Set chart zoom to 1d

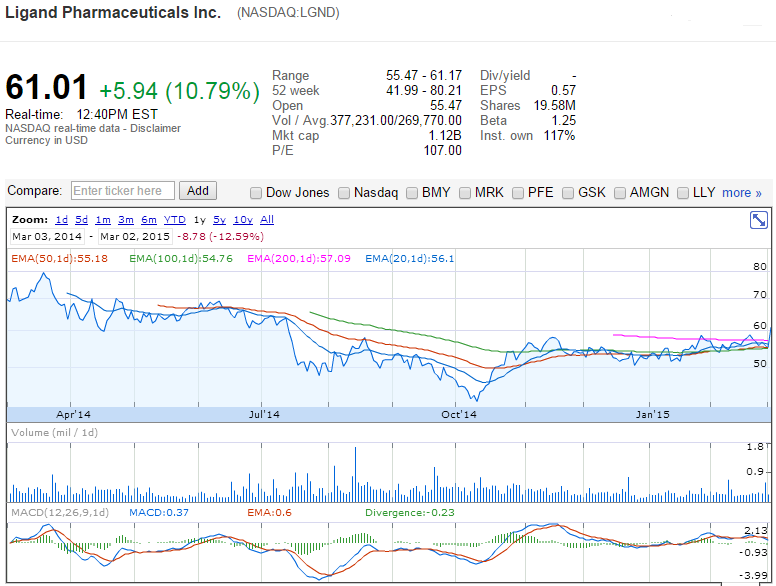coord(61,220)
